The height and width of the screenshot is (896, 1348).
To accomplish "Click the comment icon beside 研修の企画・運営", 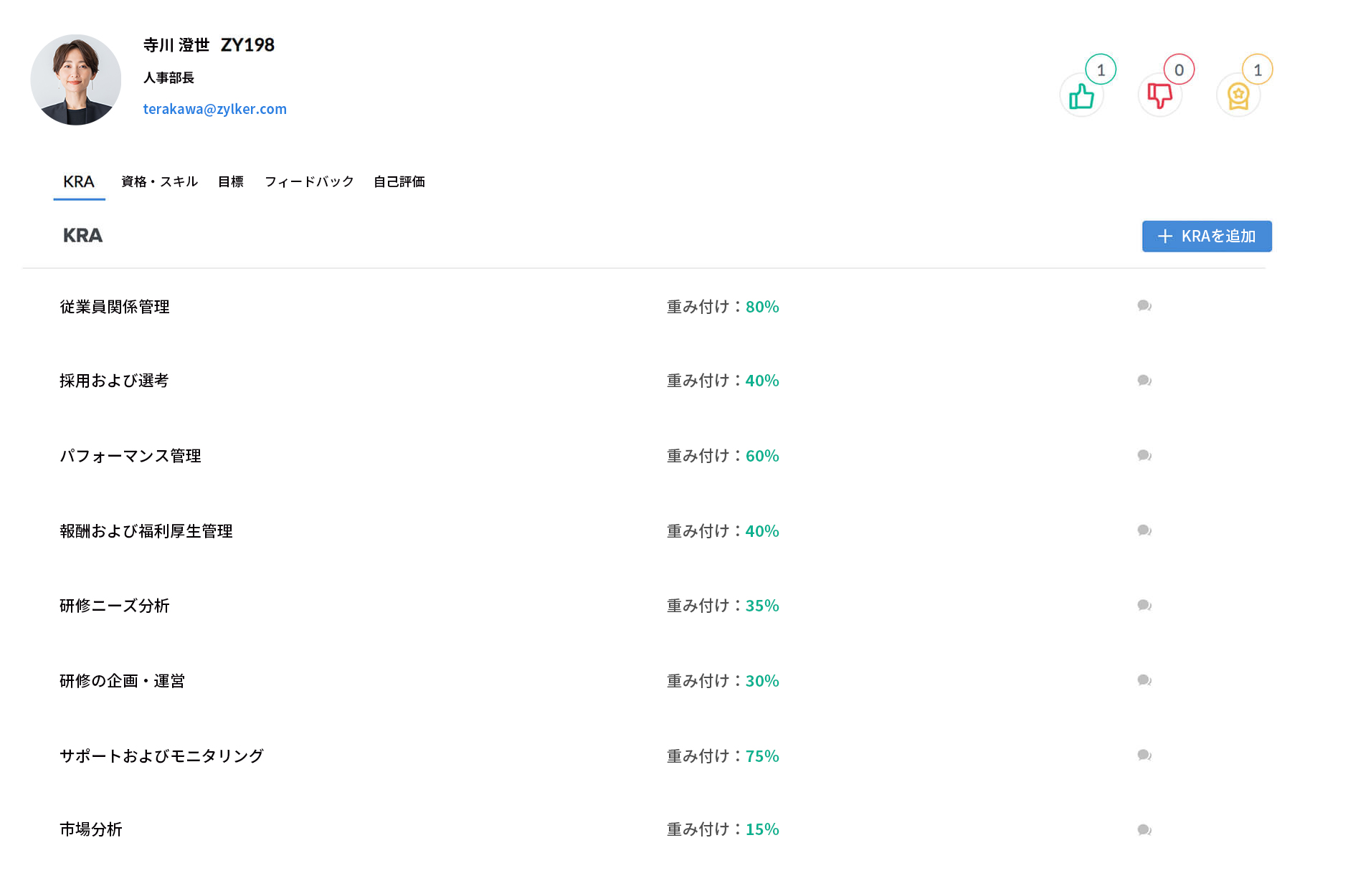I will point(1144,680).
